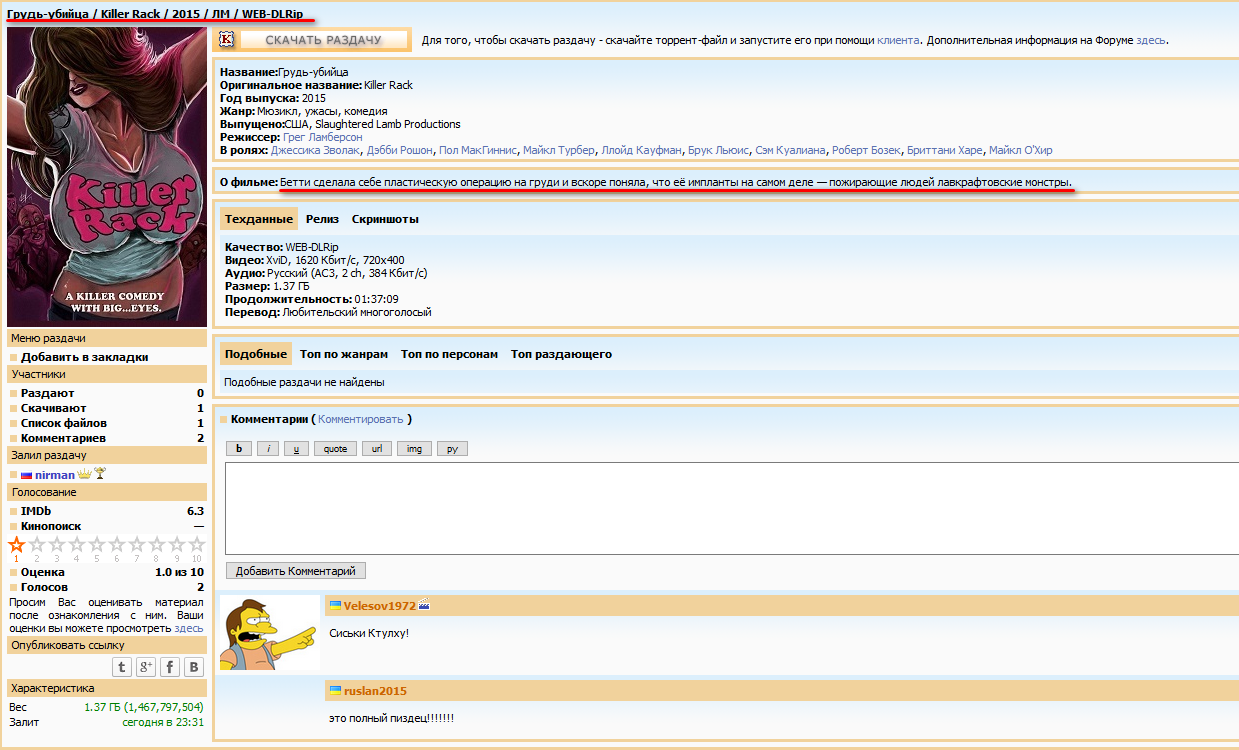Insert a quote tag in comment editor
Image resolution: width=1239 pixels, height=750 pixels.
(335, 449)
